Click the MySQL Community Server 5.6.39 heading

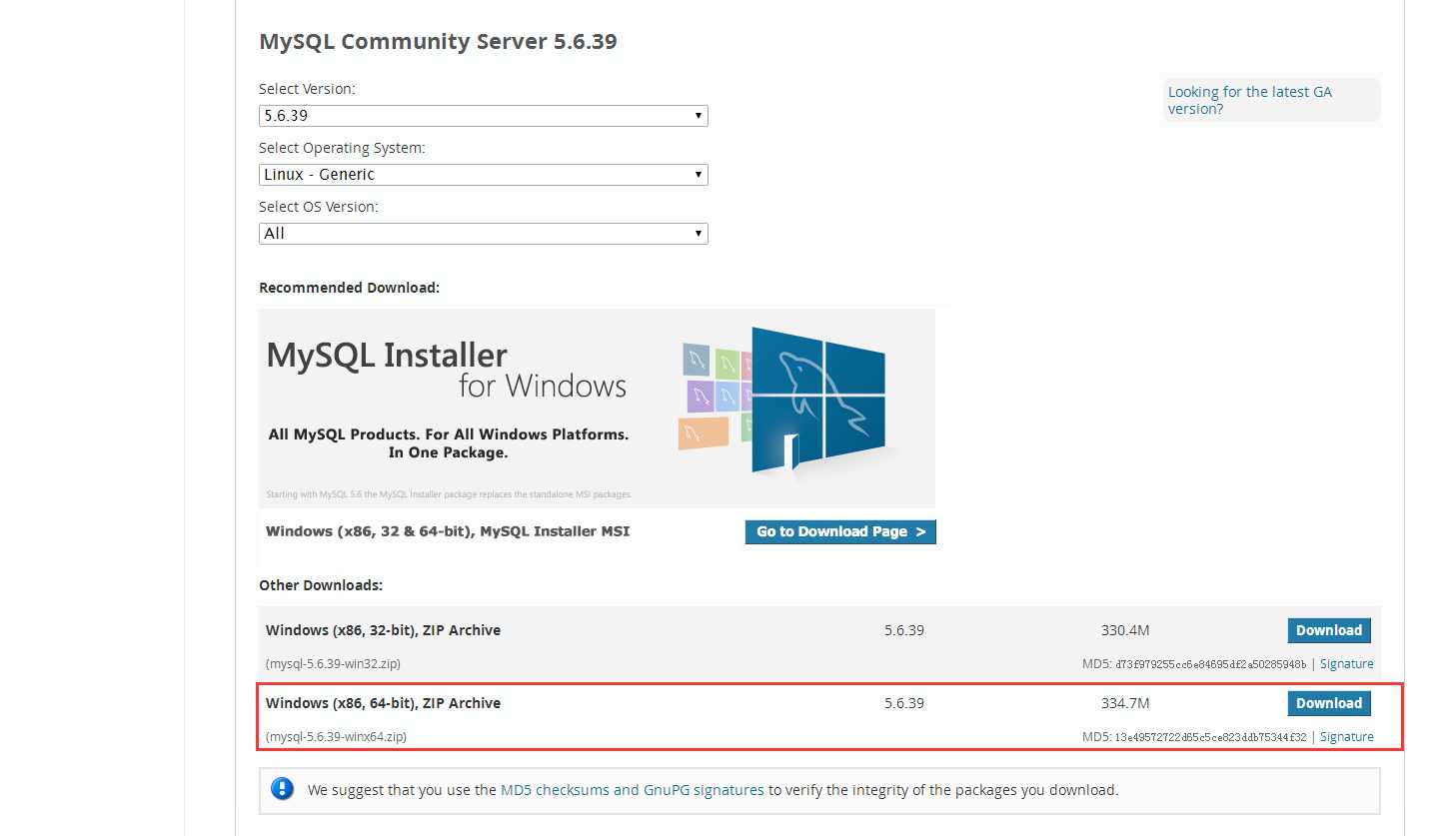pyautogui.click(x=438, y=42)
